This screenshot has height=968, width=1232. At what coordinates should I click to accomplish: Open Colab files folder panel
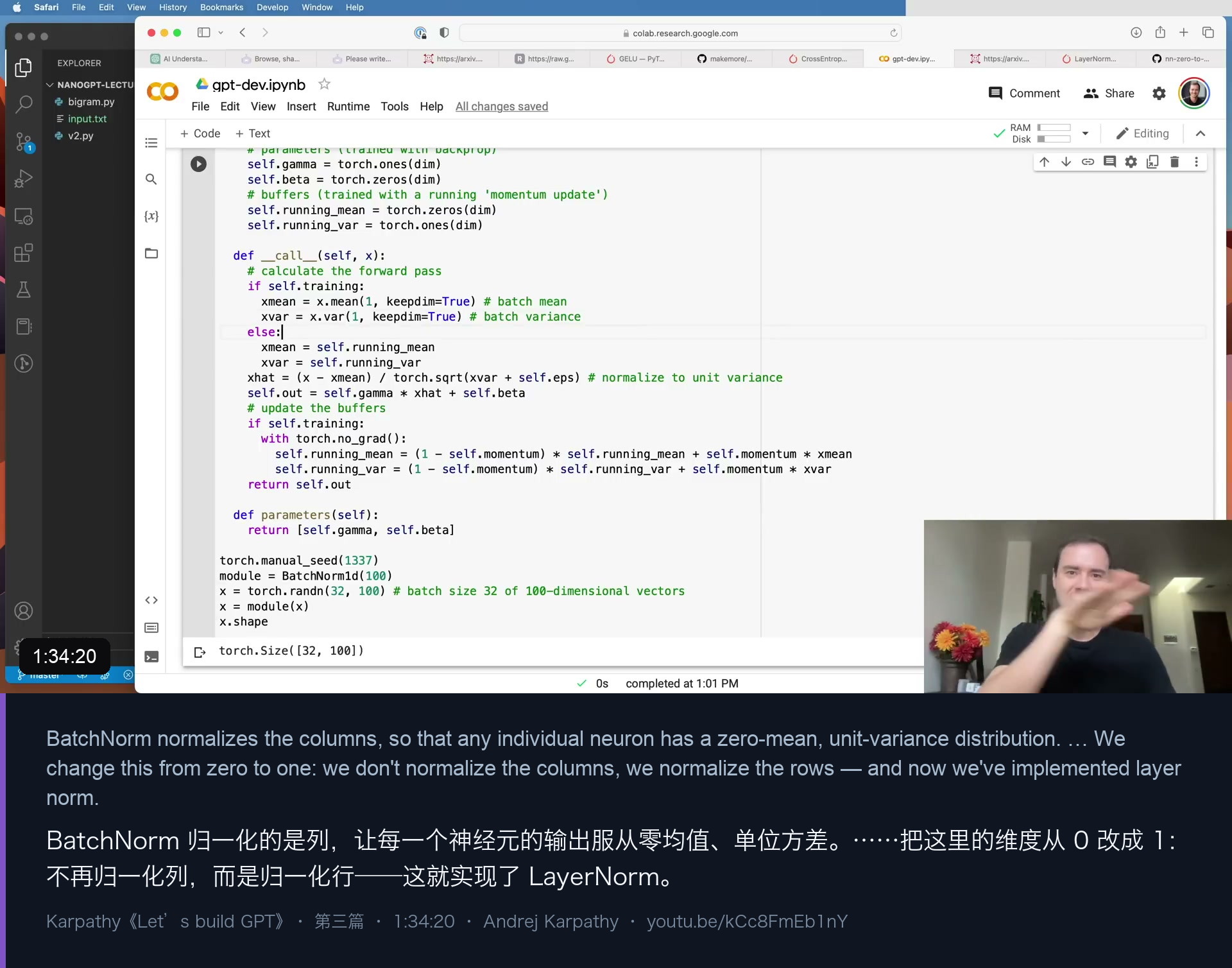point(151,253)
